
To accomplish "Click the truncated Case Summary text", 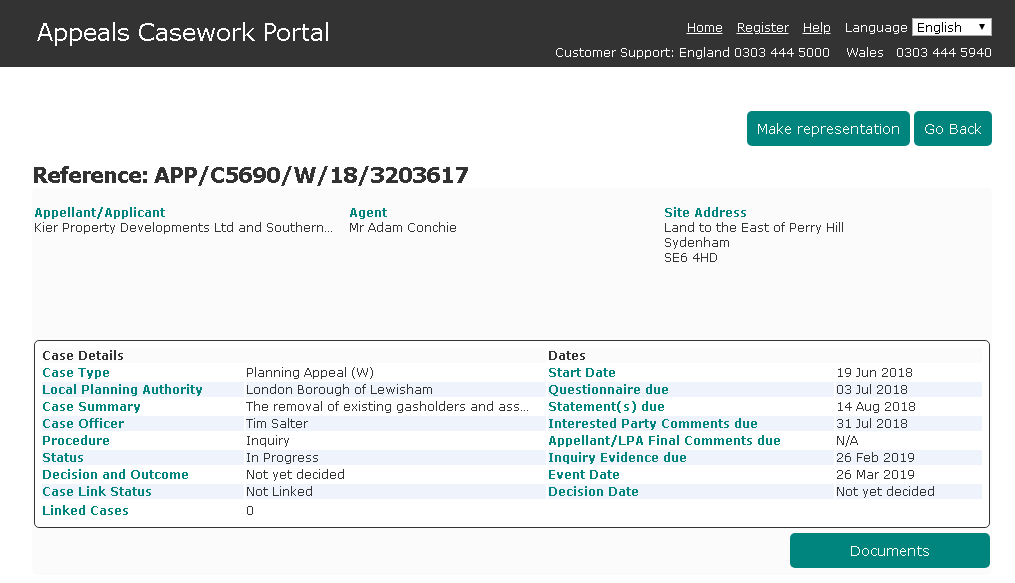I will click(387, 406).
